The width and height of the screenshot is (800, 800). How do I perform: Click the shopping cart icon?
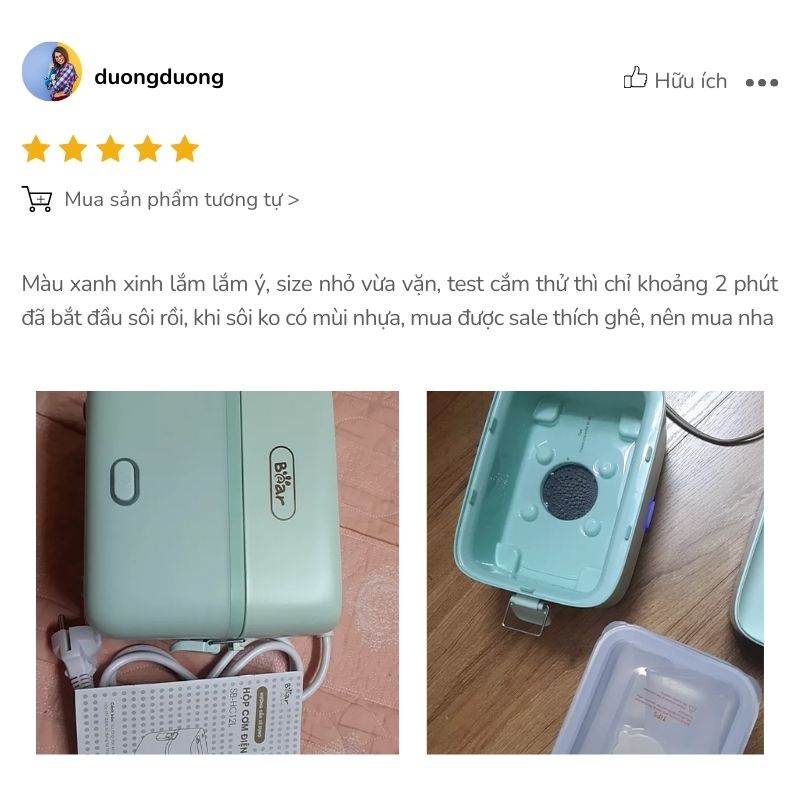[x=37, y=199]
